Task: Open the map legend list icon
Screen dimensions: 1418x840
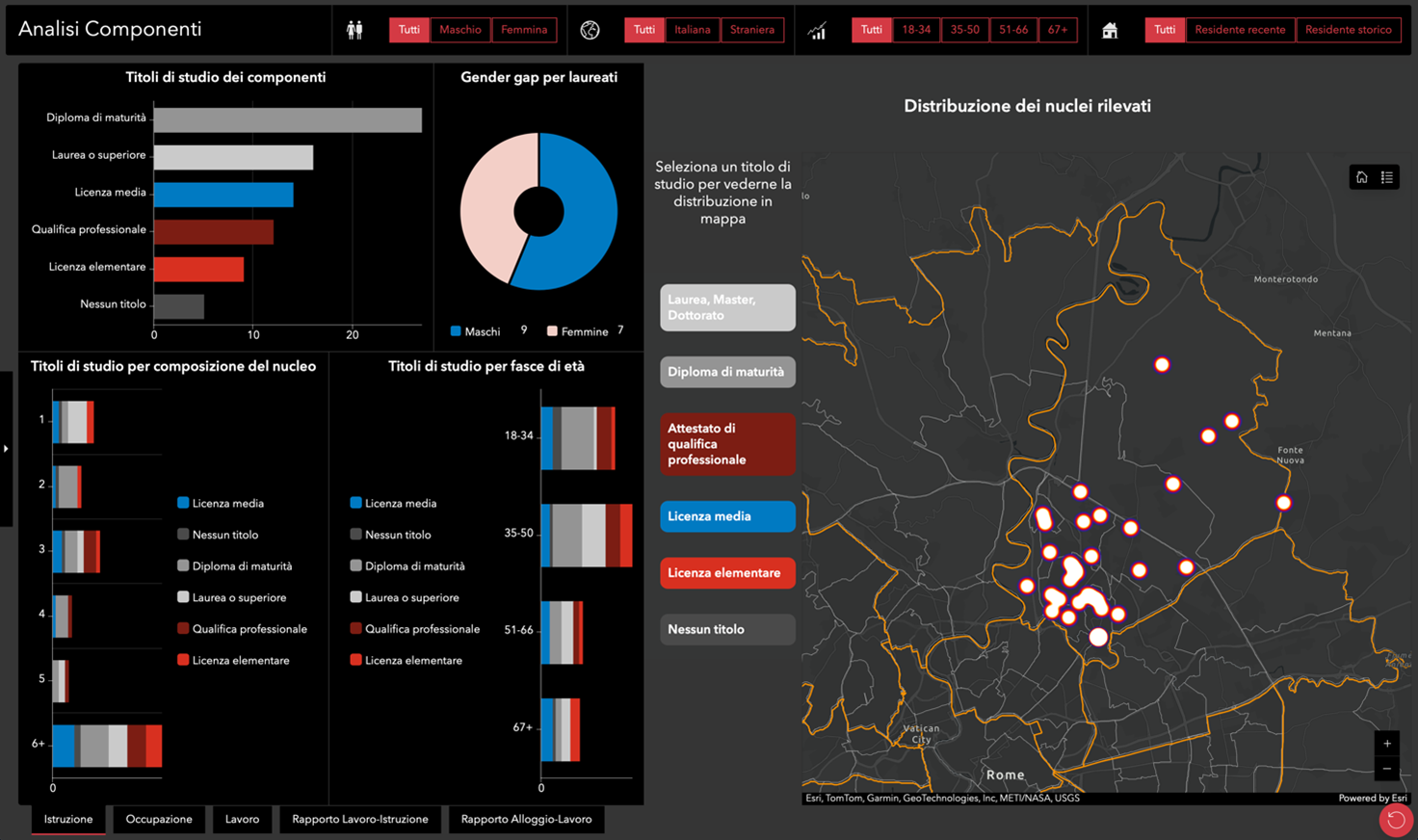Action: [1387, 177]
